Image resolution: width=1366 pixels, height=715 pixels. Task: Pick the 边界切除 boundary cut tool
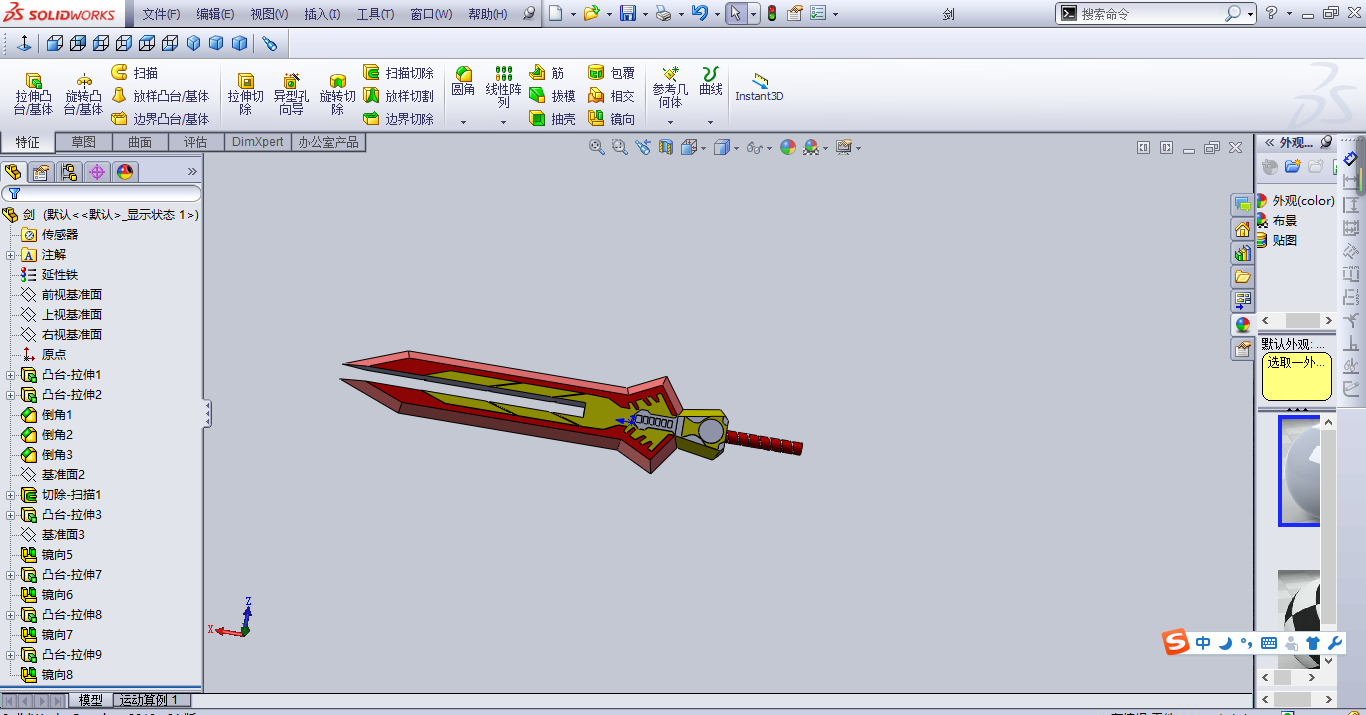[x=398, y=119]
